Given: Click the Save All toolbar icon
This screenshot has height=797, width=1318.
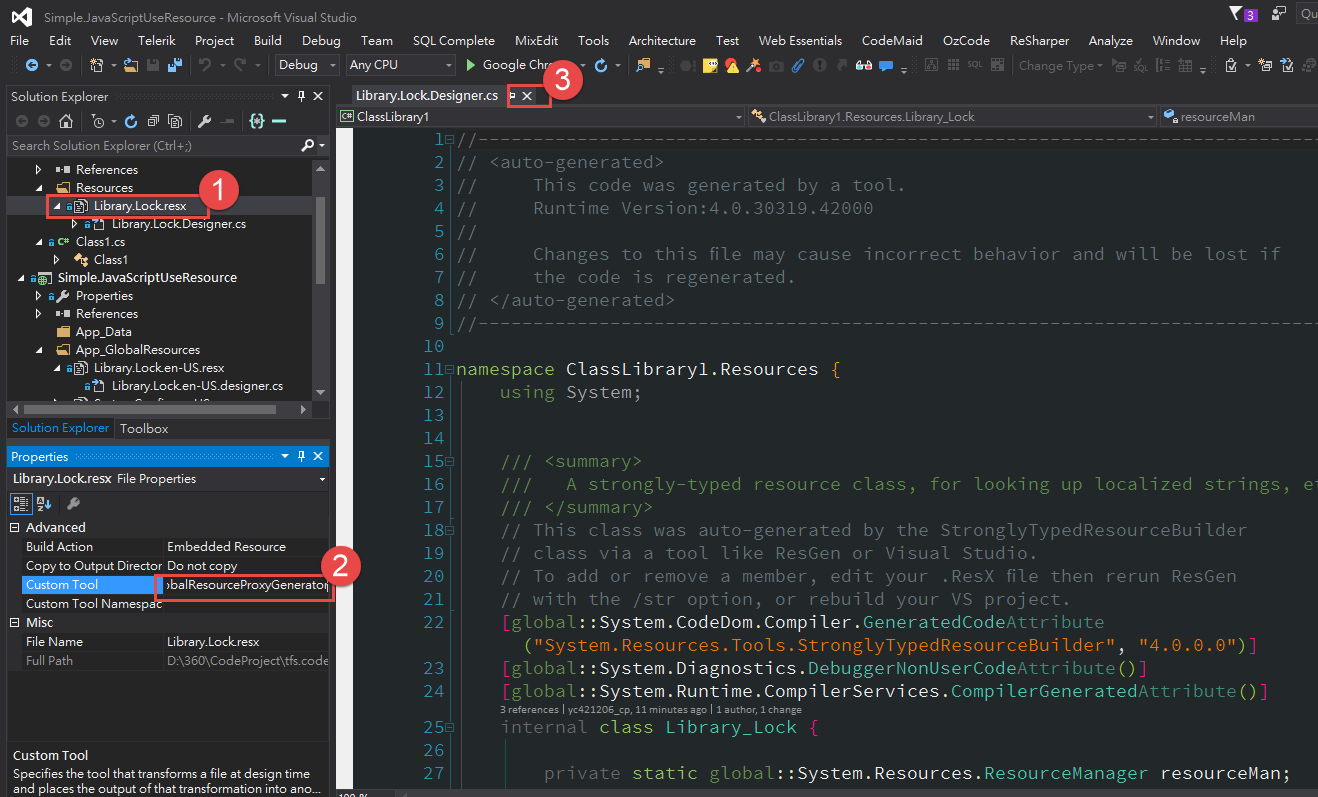Looking at the screenshot, I should click(x=176, y=65).
